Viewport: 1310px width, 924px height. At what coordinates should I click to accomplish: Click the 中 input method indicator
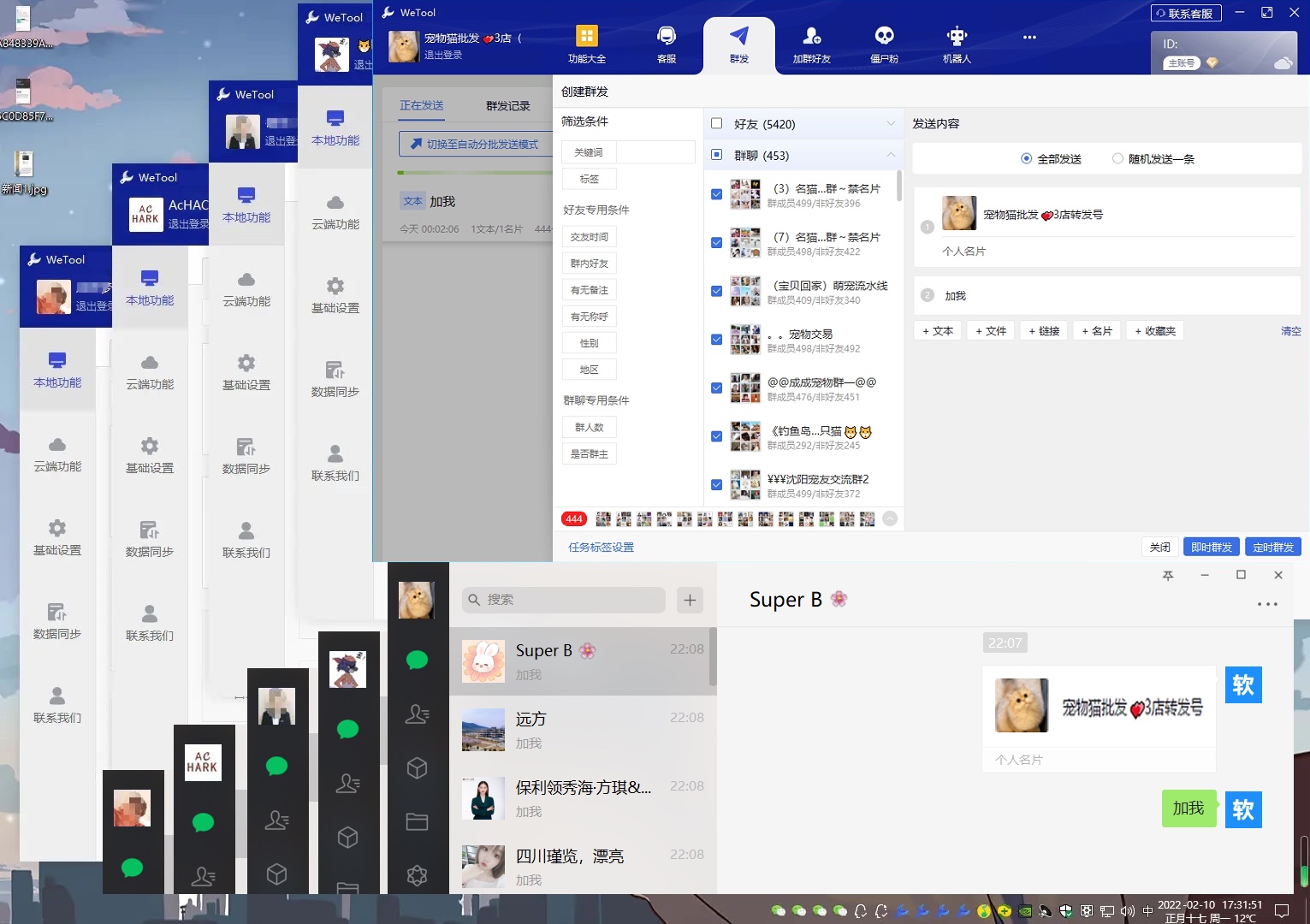[1148, 911]
